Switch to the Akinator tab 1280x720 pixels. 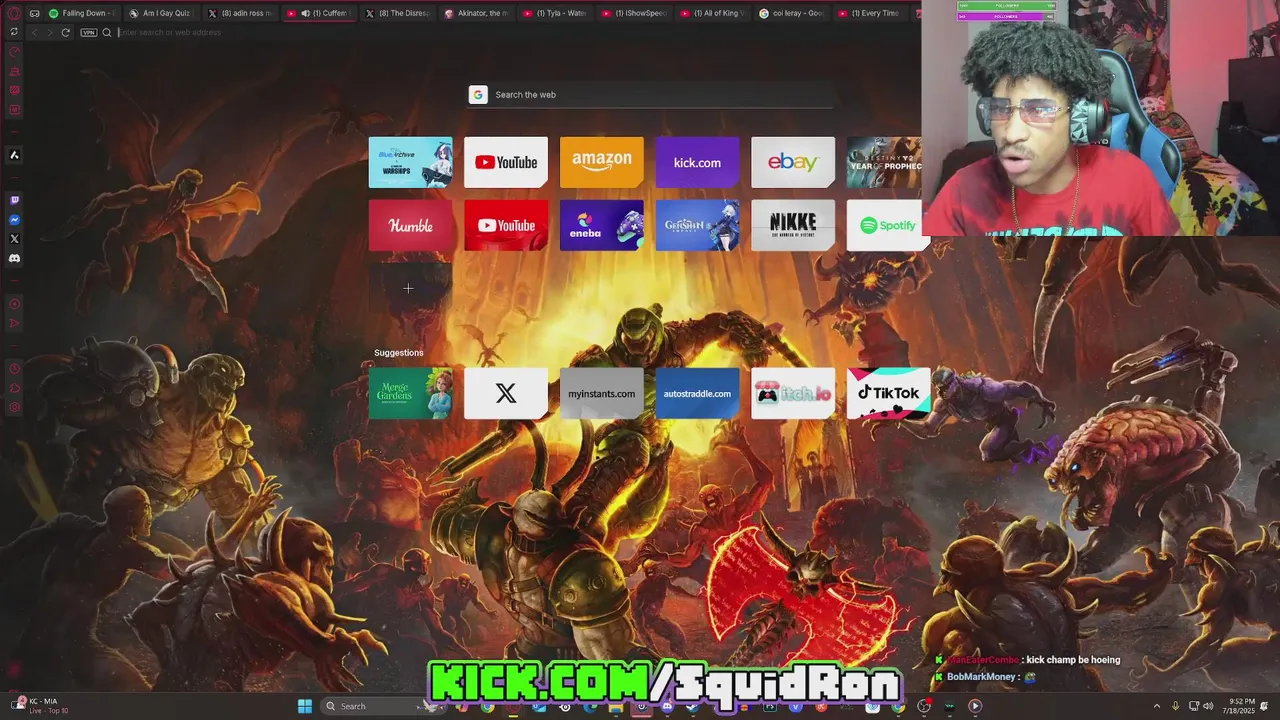coord(475,13)
